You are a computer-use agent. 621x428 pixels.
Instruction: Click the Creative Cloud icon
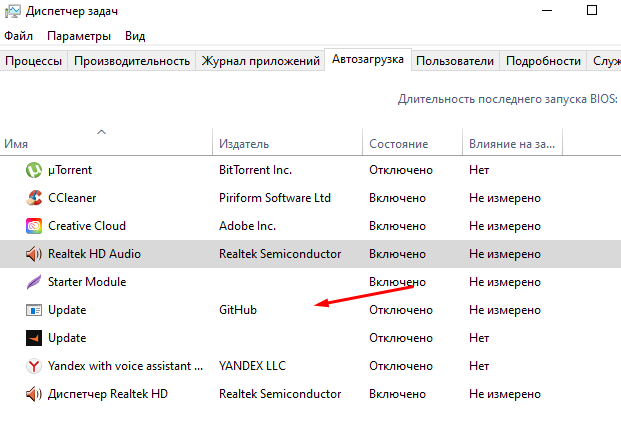[33, 226]
